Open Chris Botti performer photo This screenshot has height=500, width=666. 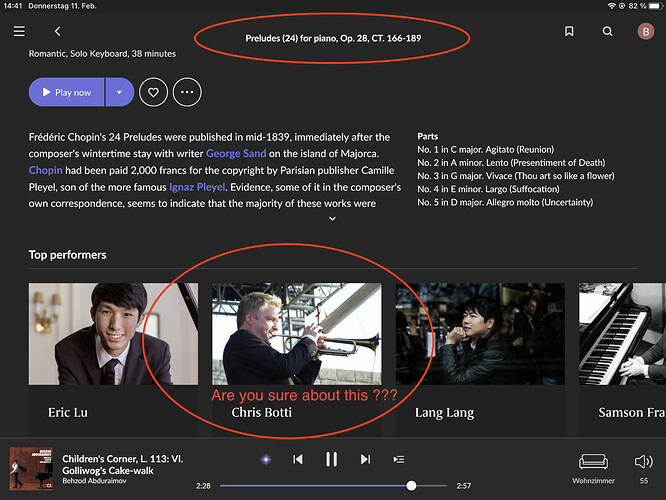point(296,334)
